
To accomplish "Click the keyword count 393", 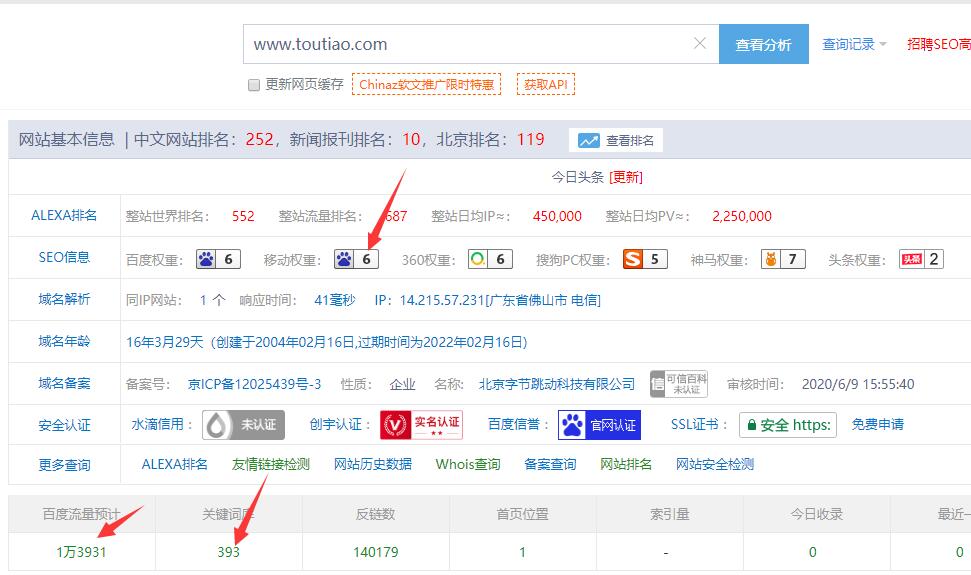I will [229, 552].
